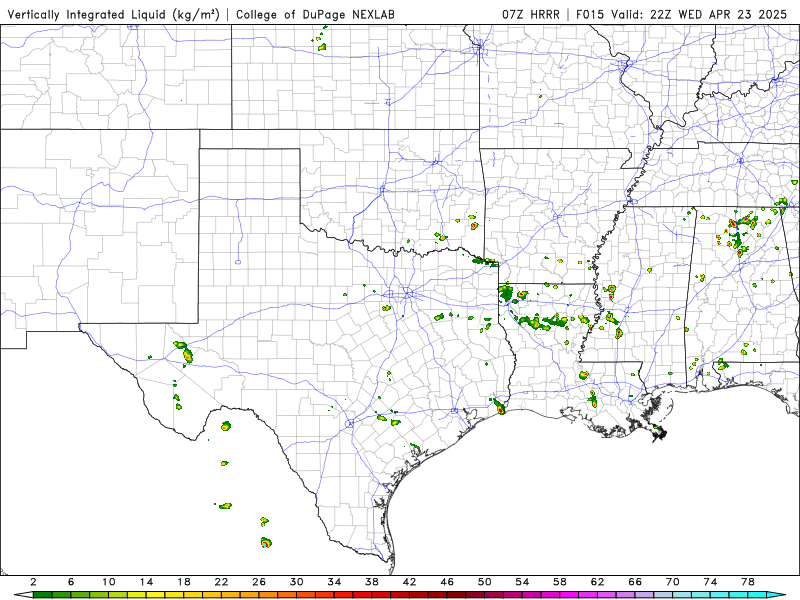Click the 'F015 Valid: 22Z WED APR 23 2025' text
This screenshot has width=800, height=600.
[x=682, y=15]
